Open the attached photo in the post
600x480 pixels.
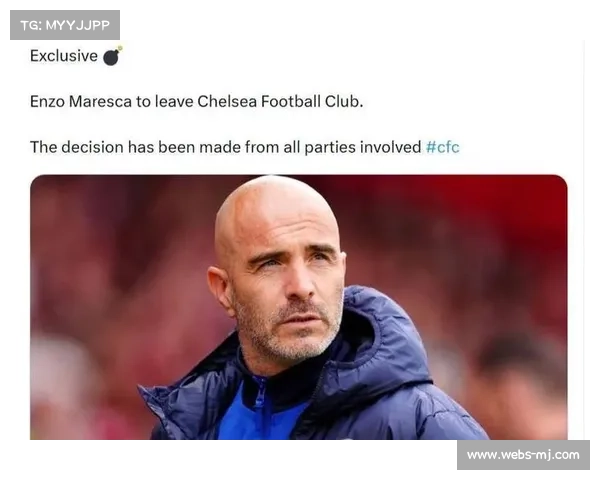pos(298,307)
